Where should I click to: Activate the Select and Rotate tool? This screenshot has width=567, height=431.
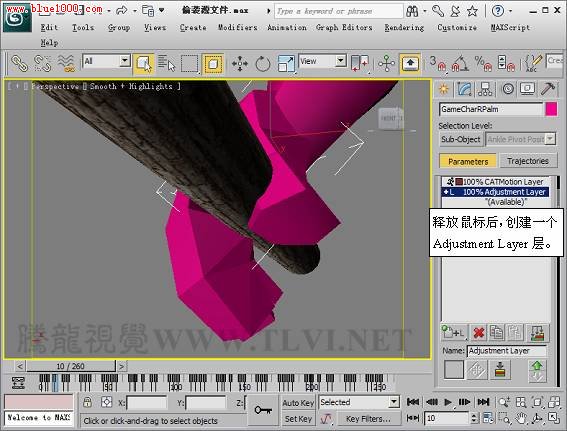[x=263, y=64]
